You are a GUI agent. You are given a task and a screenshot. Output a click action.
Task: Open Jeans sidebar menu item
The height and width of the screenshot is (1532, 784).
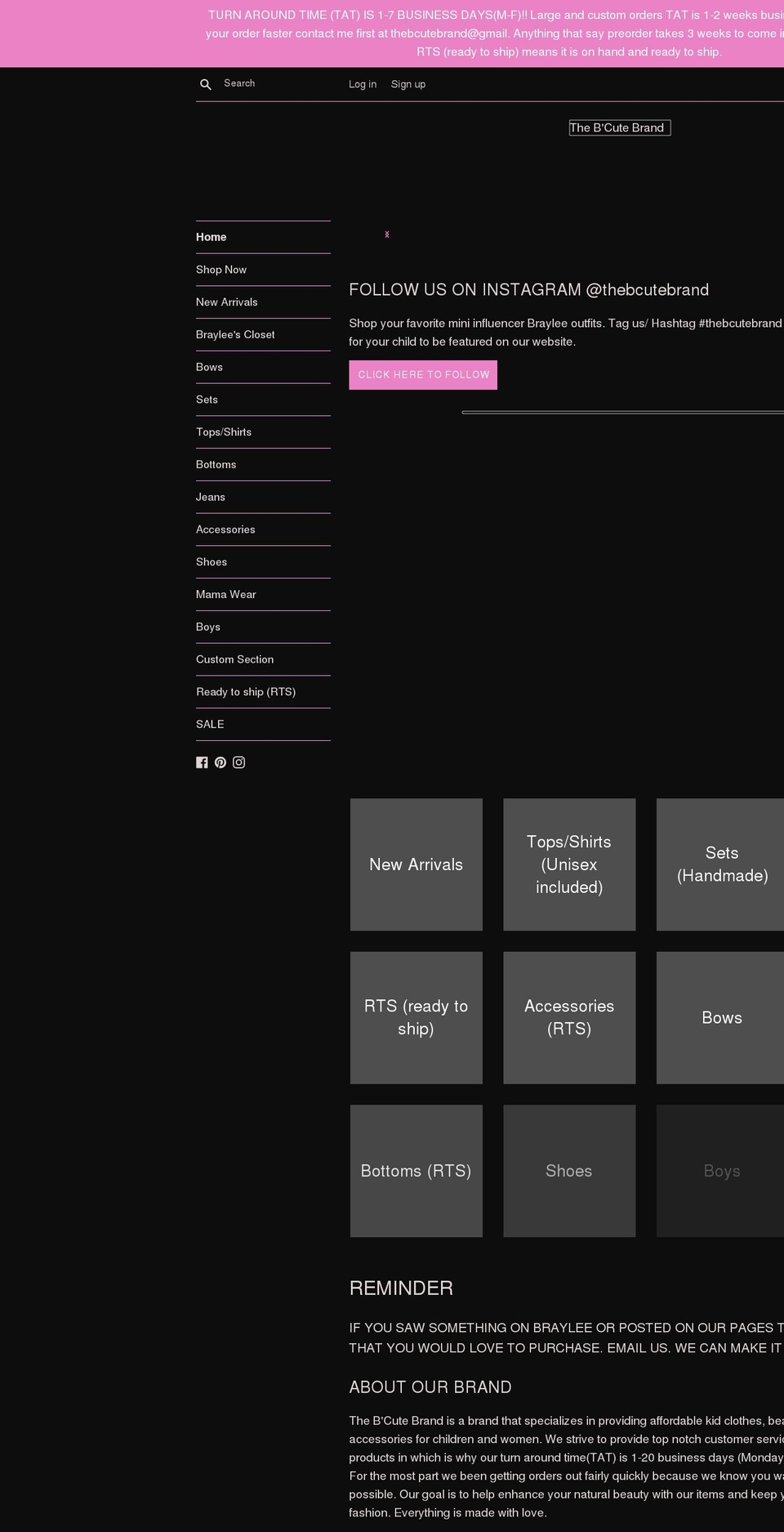point(263,497)
